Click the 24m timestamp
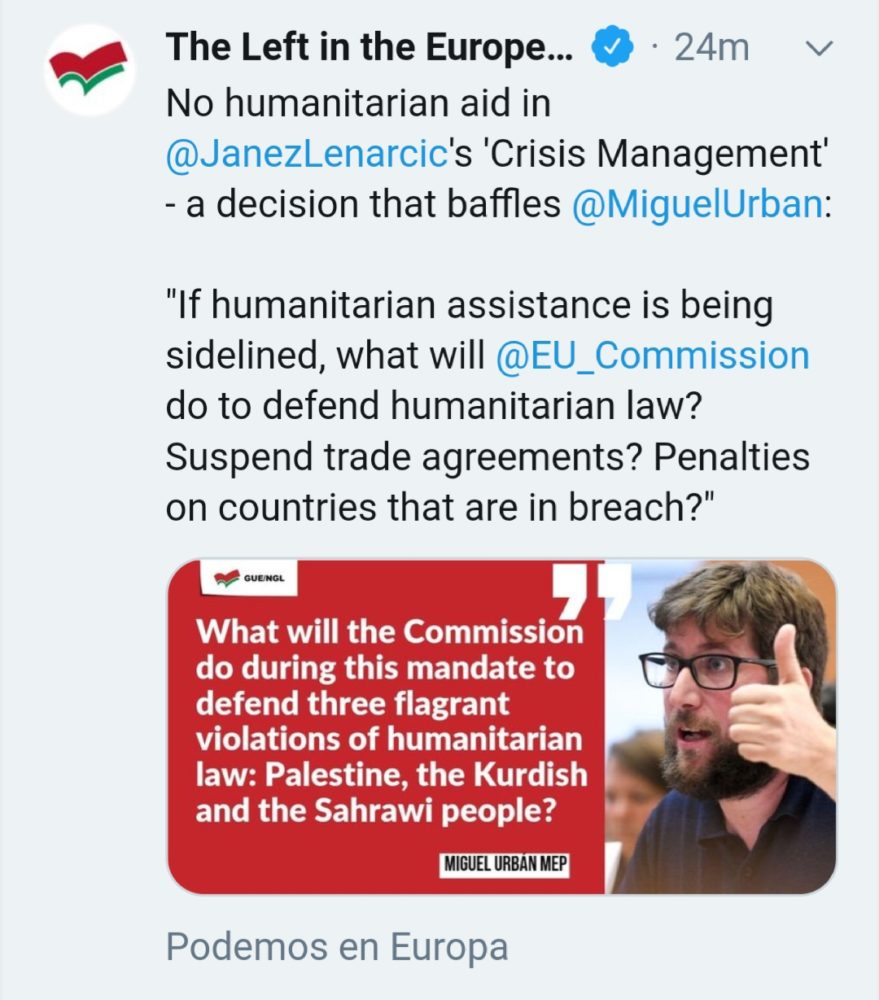 point(711,47)
